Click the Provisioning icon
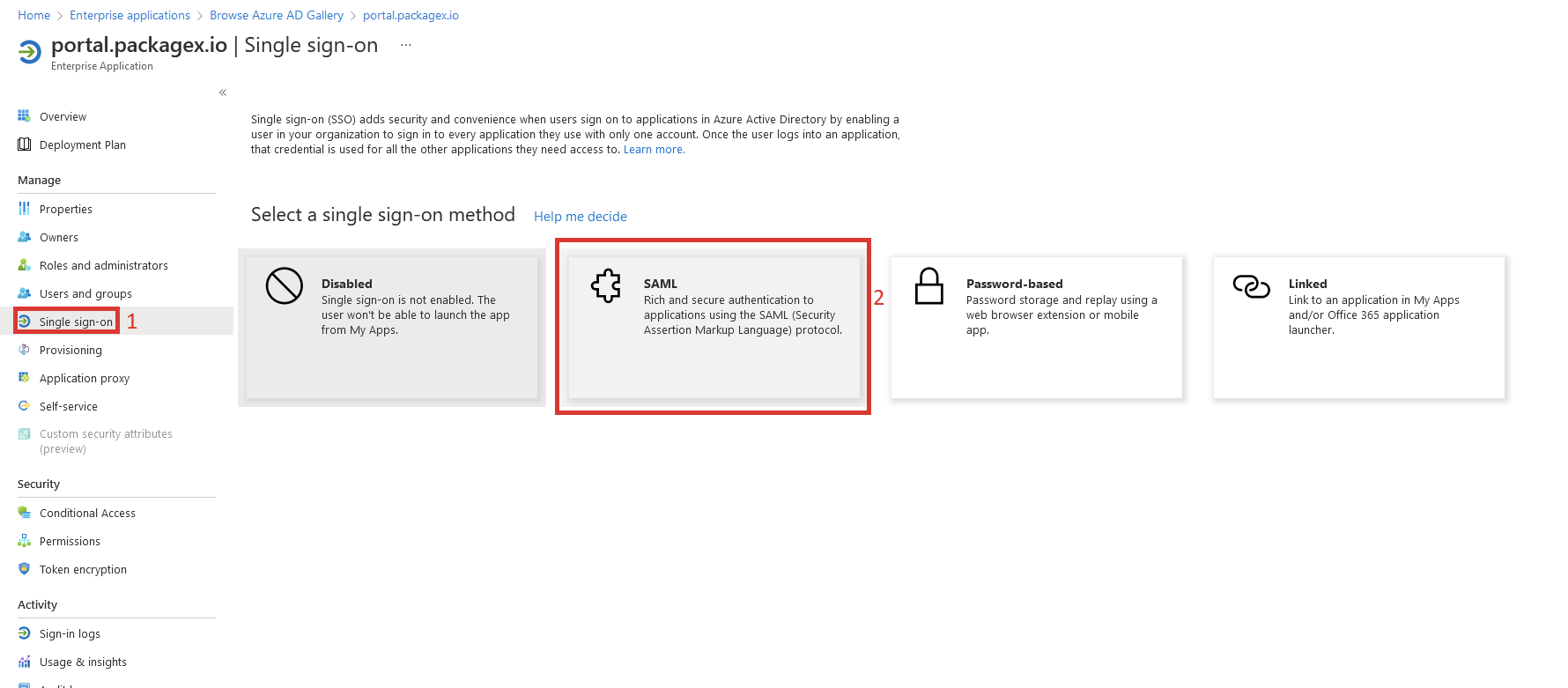 (x=24, y=350)
